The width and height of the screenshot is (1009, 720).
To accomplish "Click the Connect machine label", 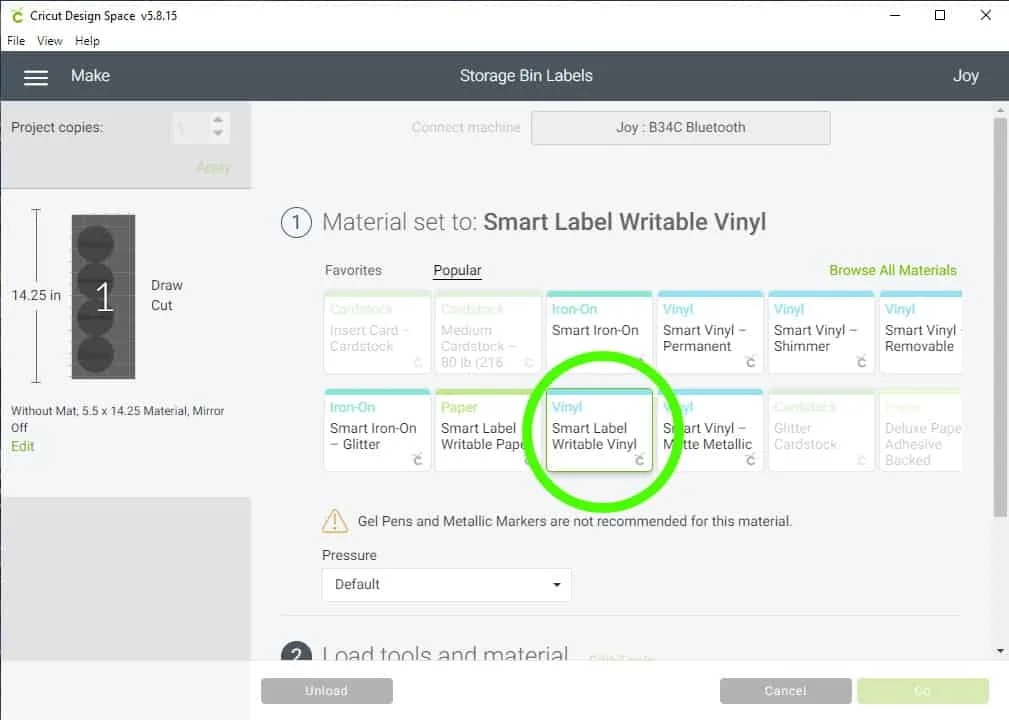I will (466, 127).
